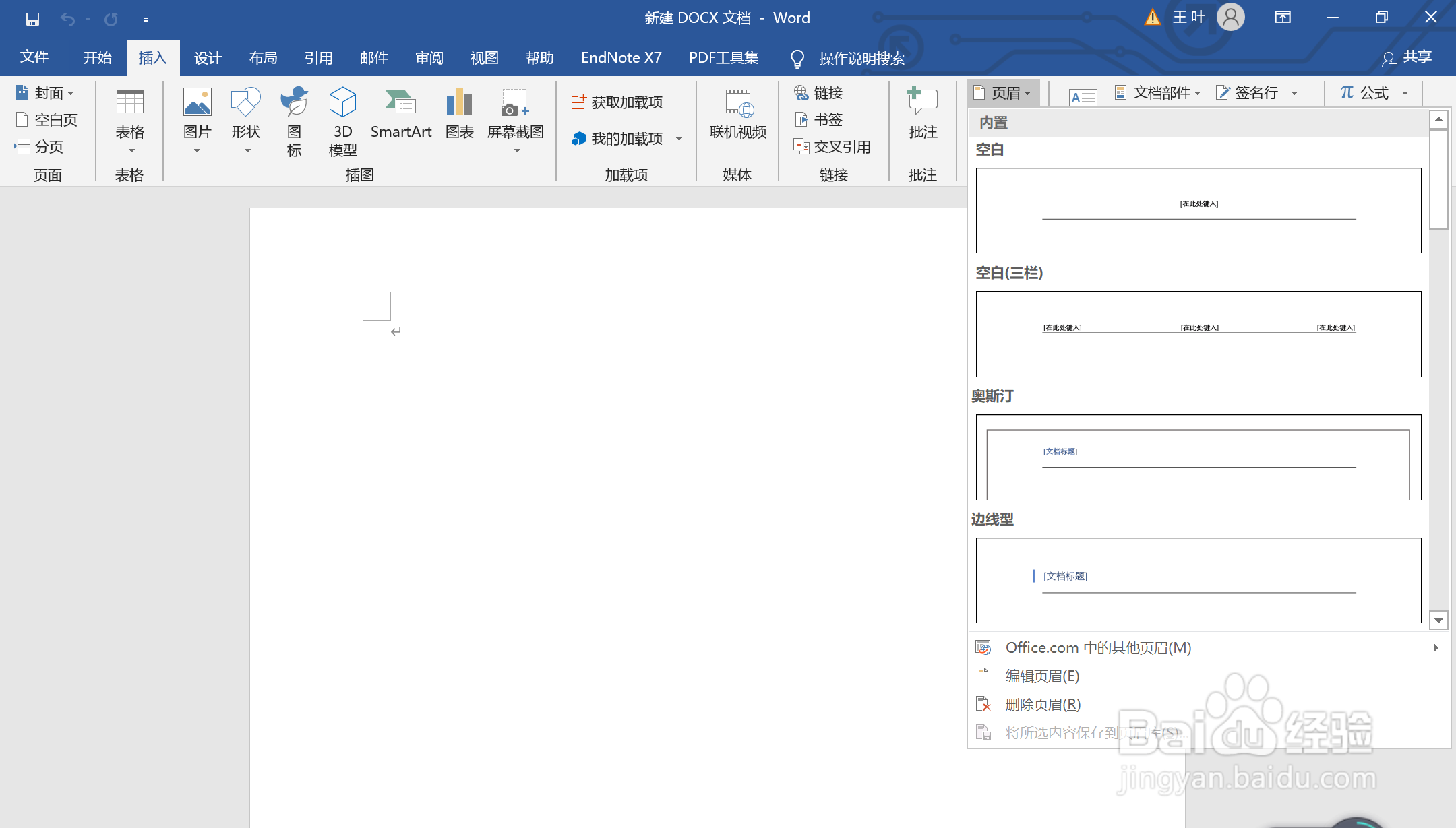This screenshot has height=828, width=1456.
Task: Expand the 屏幕截图 screenshot dropdown
Action: pos(517,151)
